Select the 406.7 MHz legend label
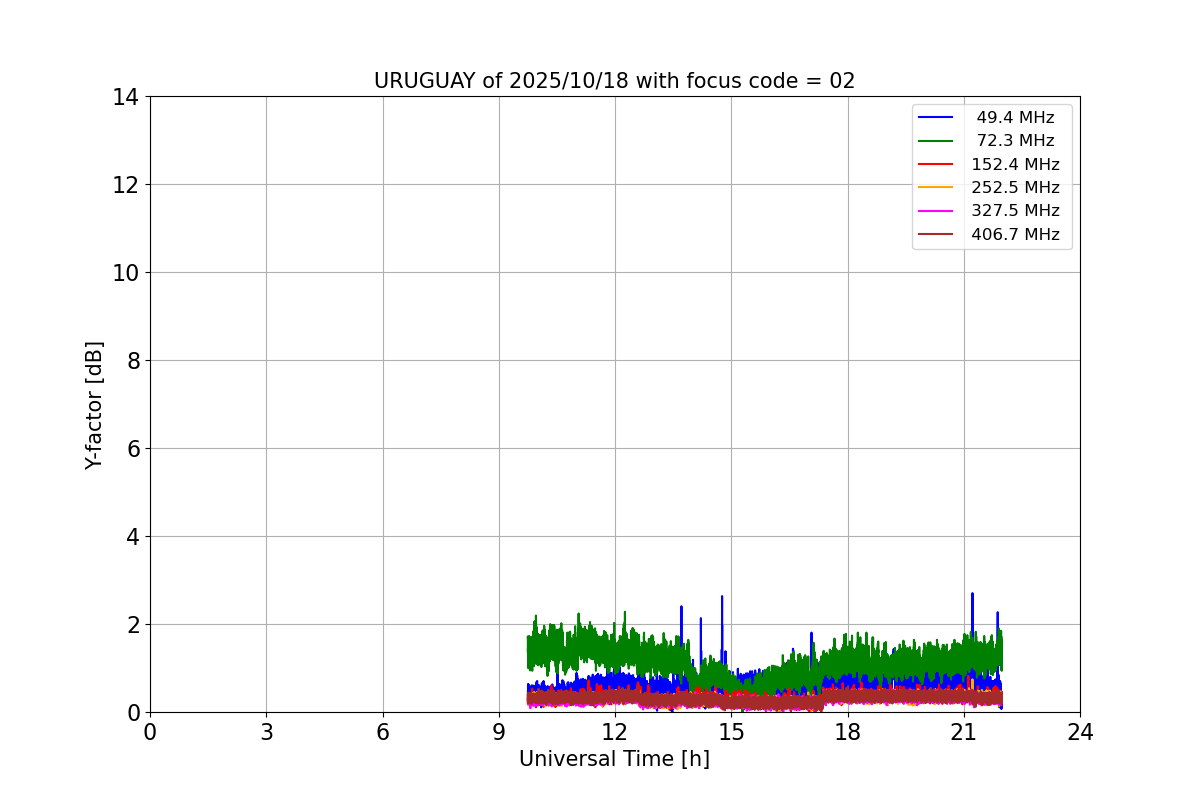 tap(1015, 234)
